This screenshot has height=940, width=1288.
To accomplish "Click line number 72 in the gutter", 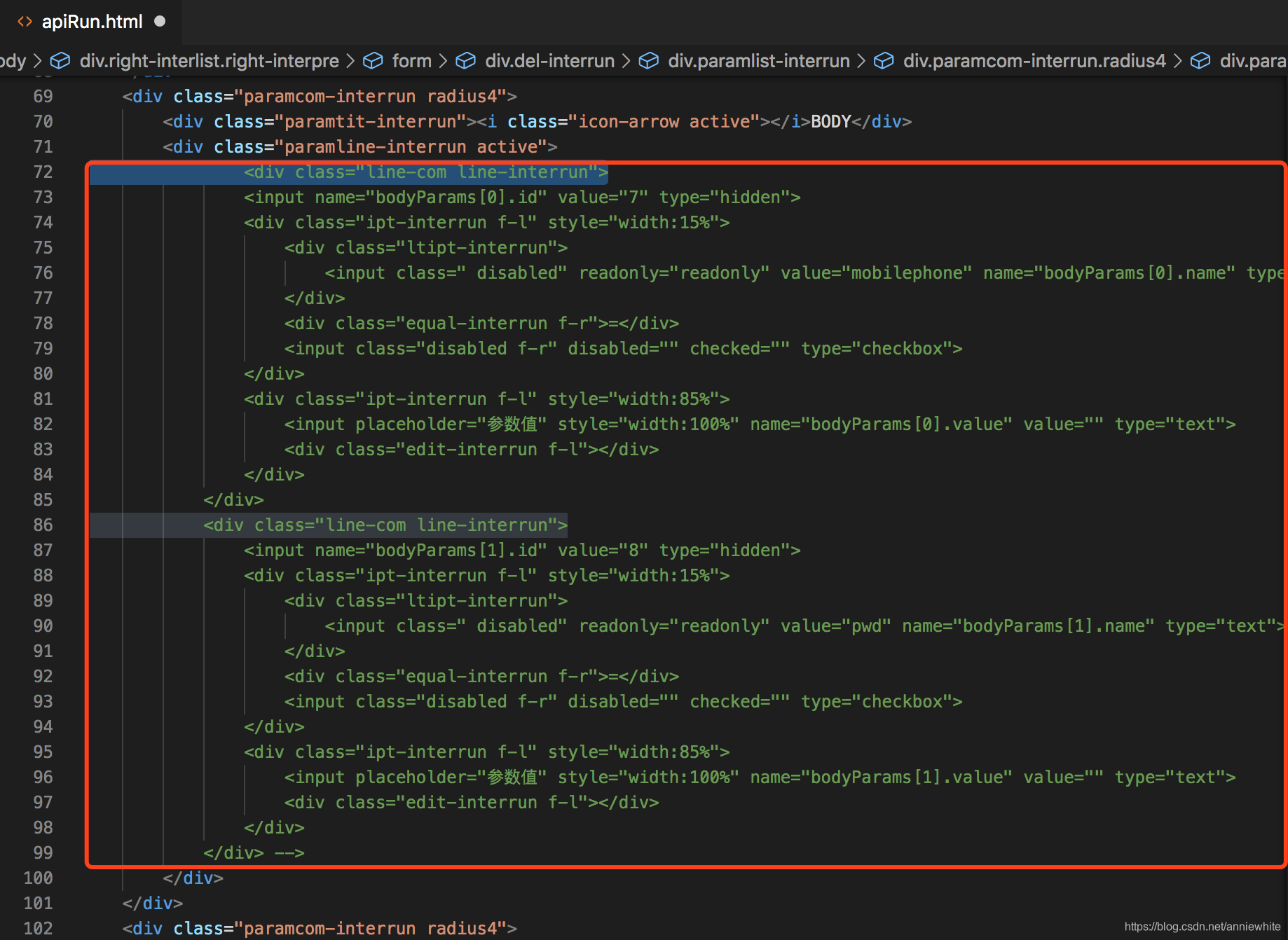I will [x=43, y=172].
